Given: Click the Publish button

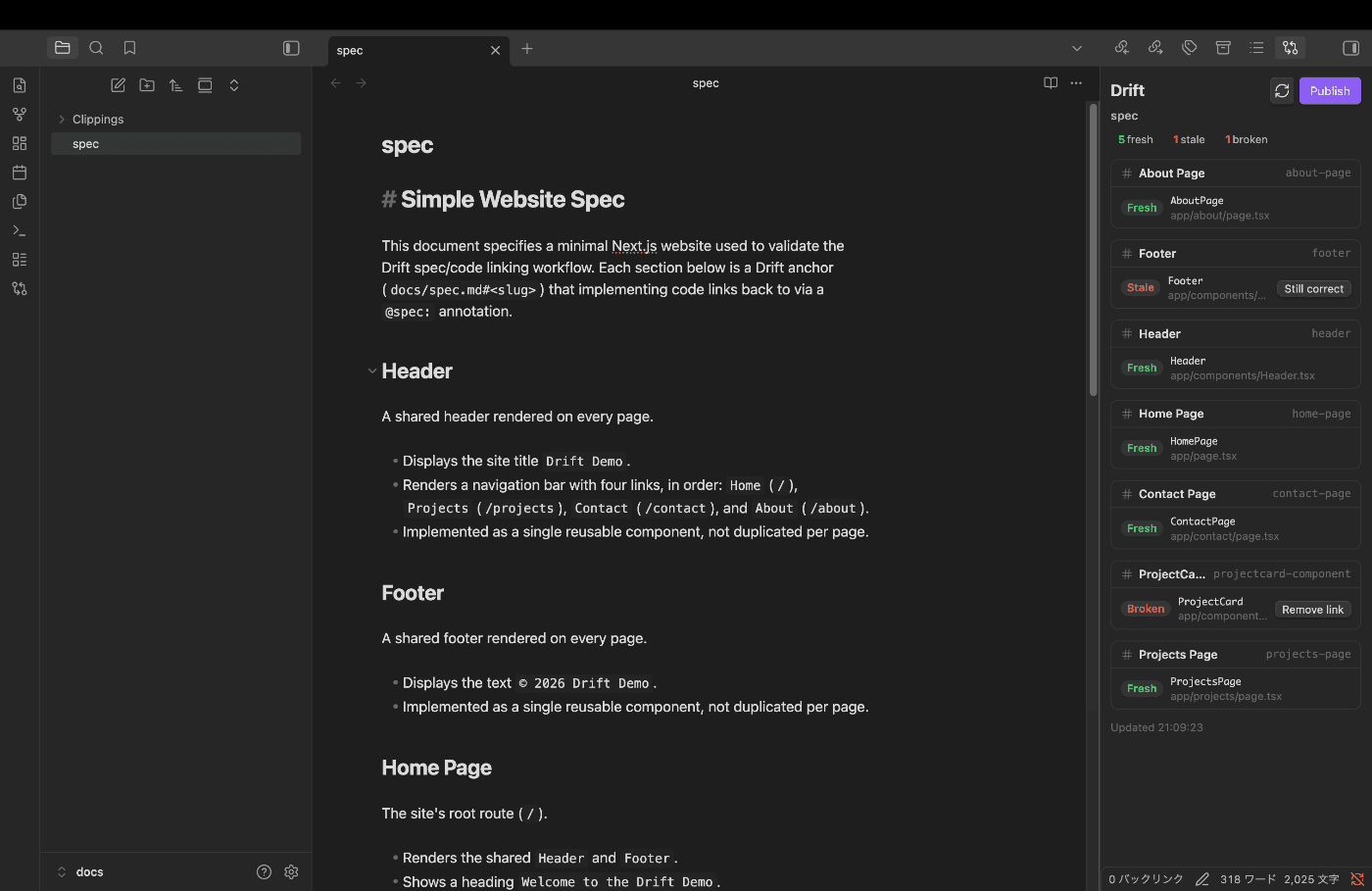Looking at the screenshot, I should 1330,91.
